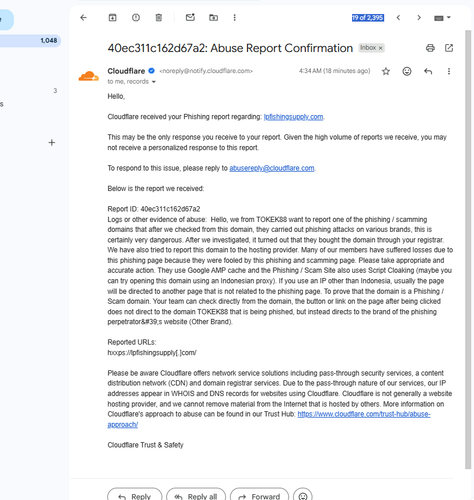
Task: Click the Forward button
Action: point(259,496)
